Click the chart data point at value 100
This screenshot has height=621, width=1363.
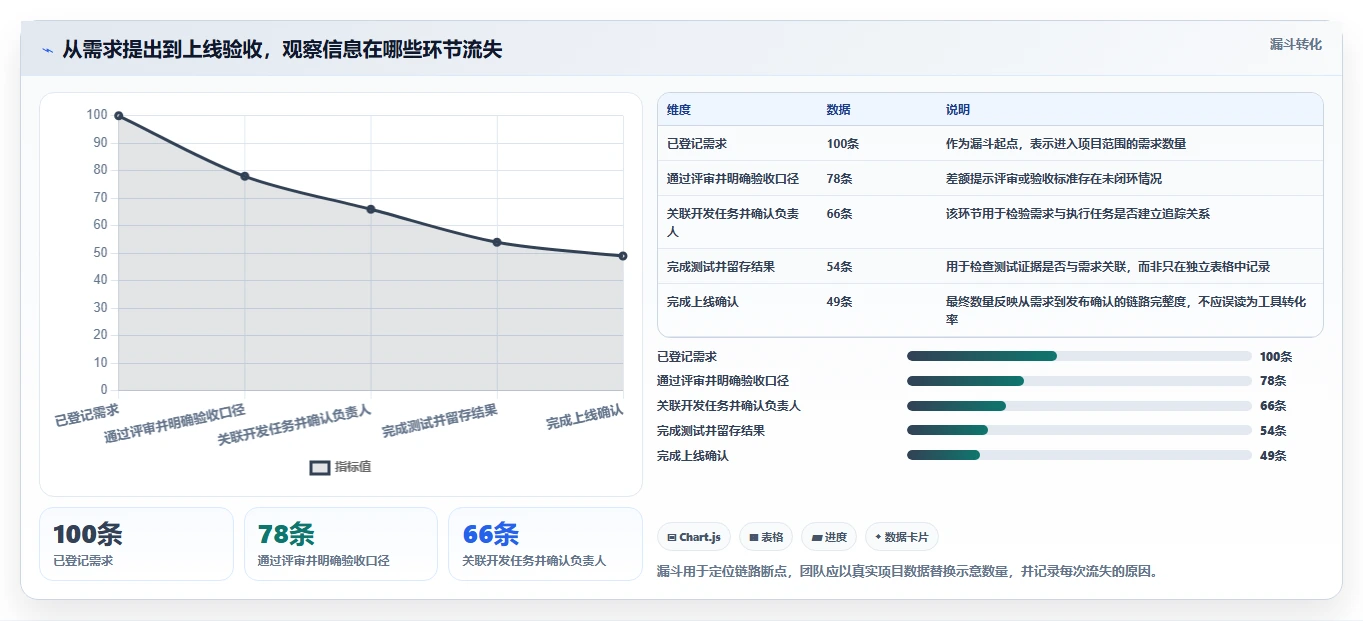119,116
